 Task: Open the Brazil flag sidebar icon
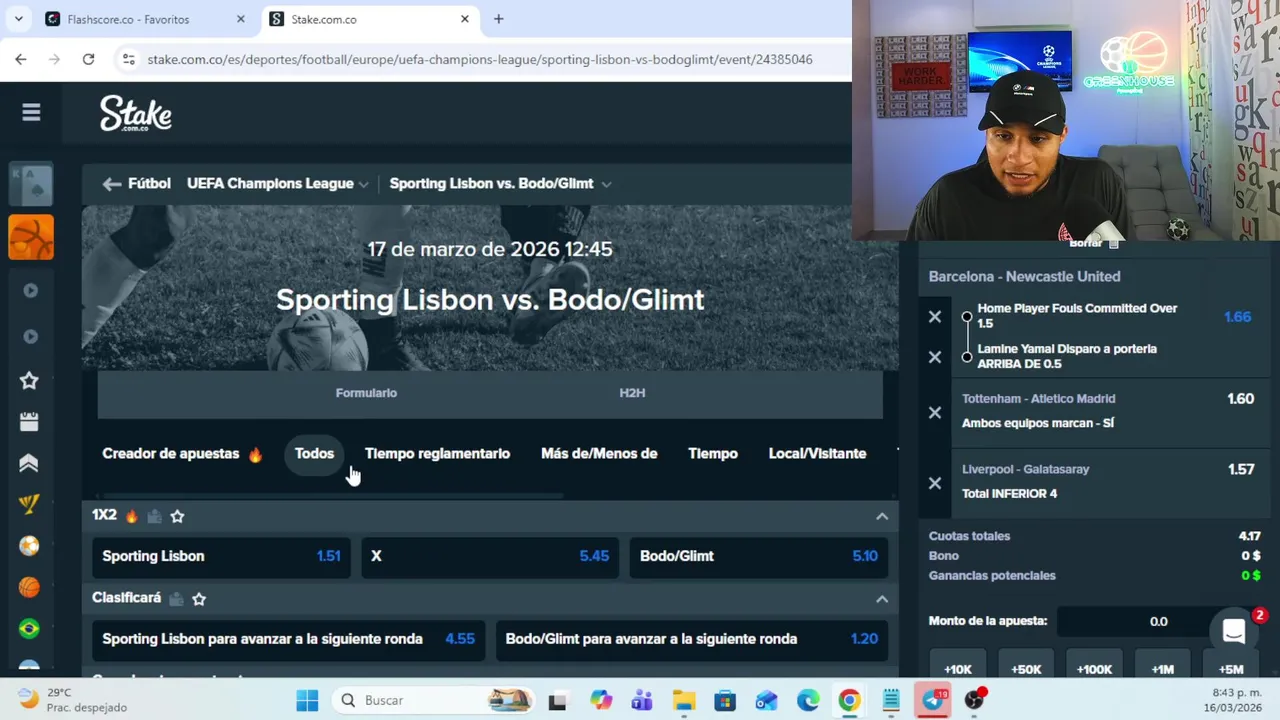(x=29, y=628)
